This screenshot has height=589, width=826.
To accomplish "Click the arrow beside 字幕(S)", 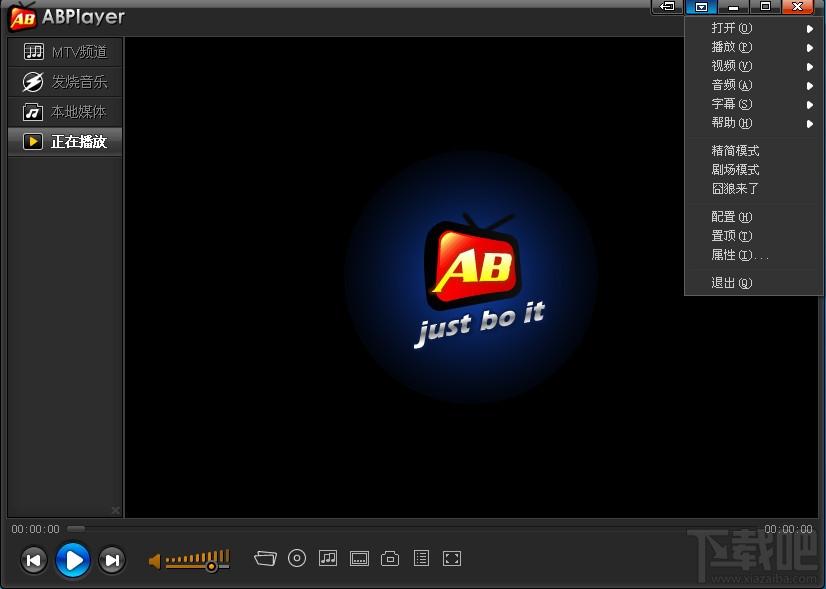I will [810, 105].
